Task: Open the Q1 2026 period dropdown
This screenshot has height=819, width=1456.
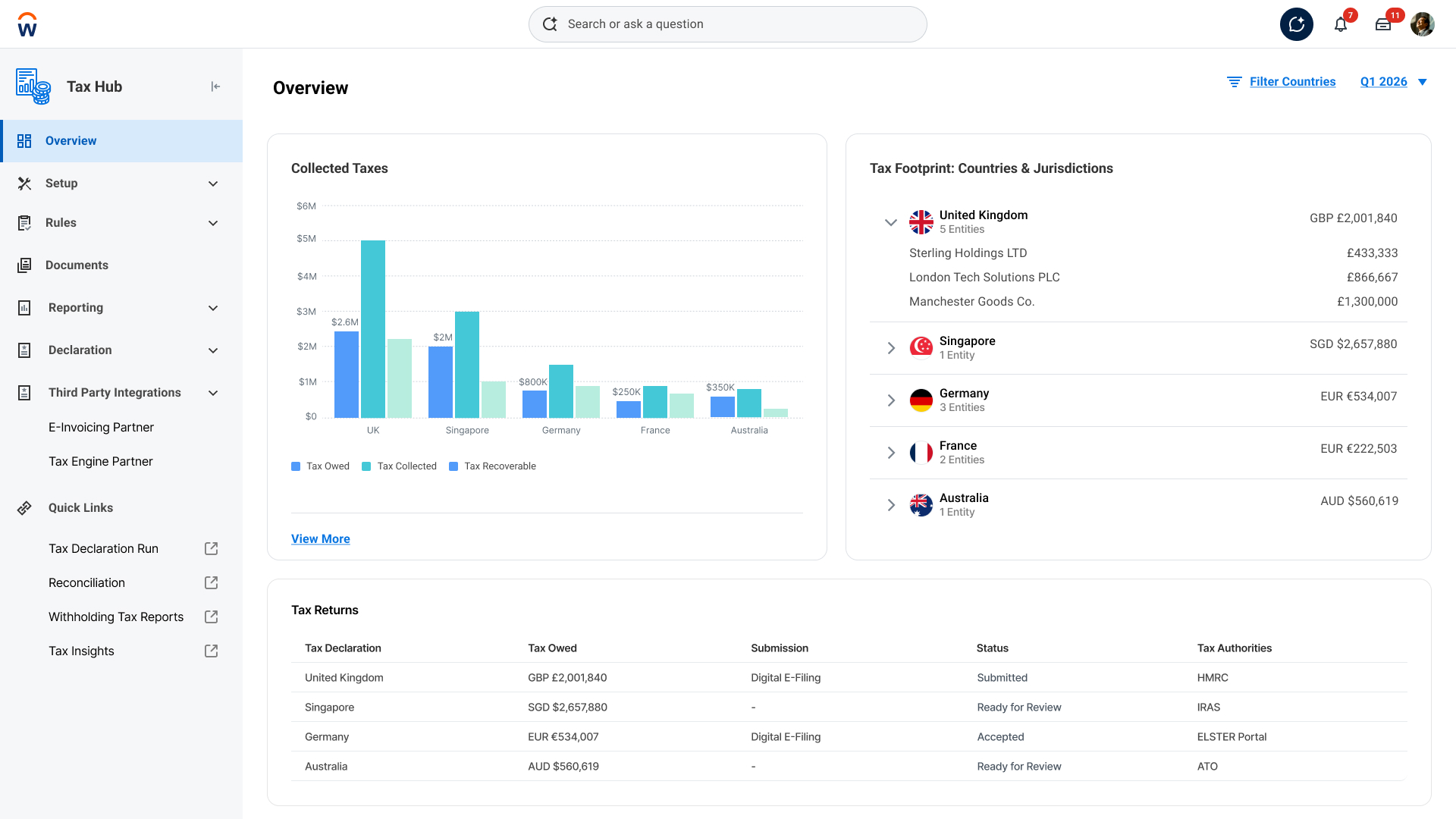Action: click(1393, 82)
